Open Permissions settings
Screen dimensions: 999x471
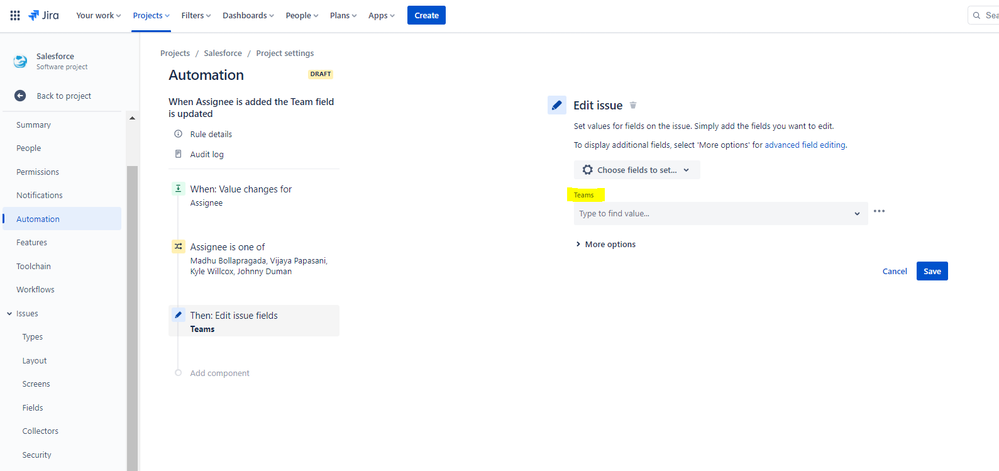click(x=38, y=172)
